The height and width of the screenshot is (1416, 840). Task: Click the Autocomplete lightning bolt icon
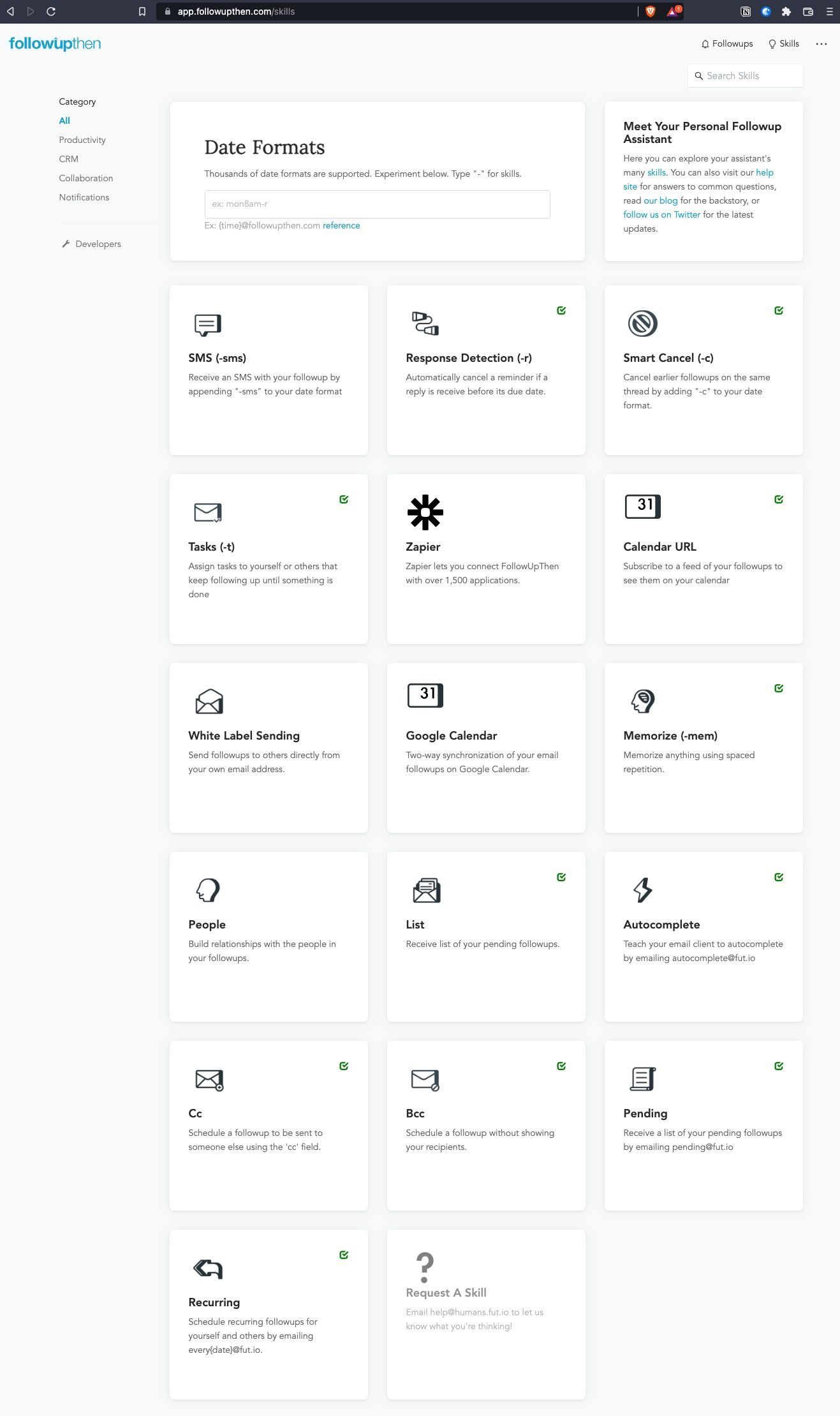(x=642, y=890)
